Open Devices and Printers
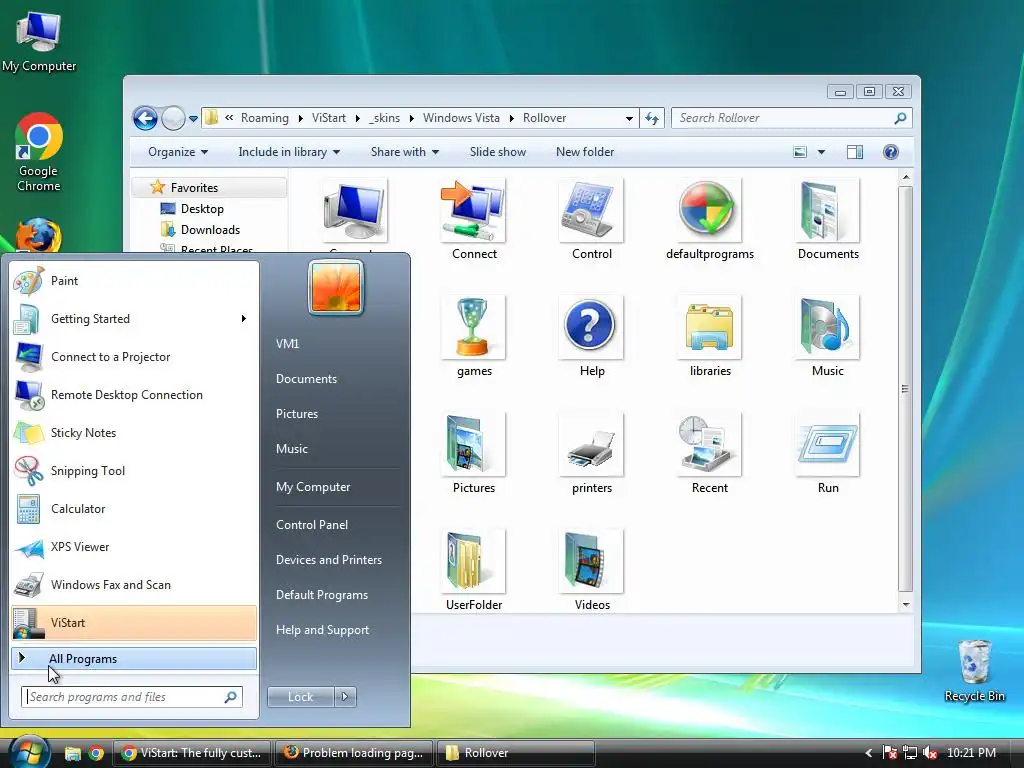The height and width of the screenshot is (768, 1024). [328, 560]
